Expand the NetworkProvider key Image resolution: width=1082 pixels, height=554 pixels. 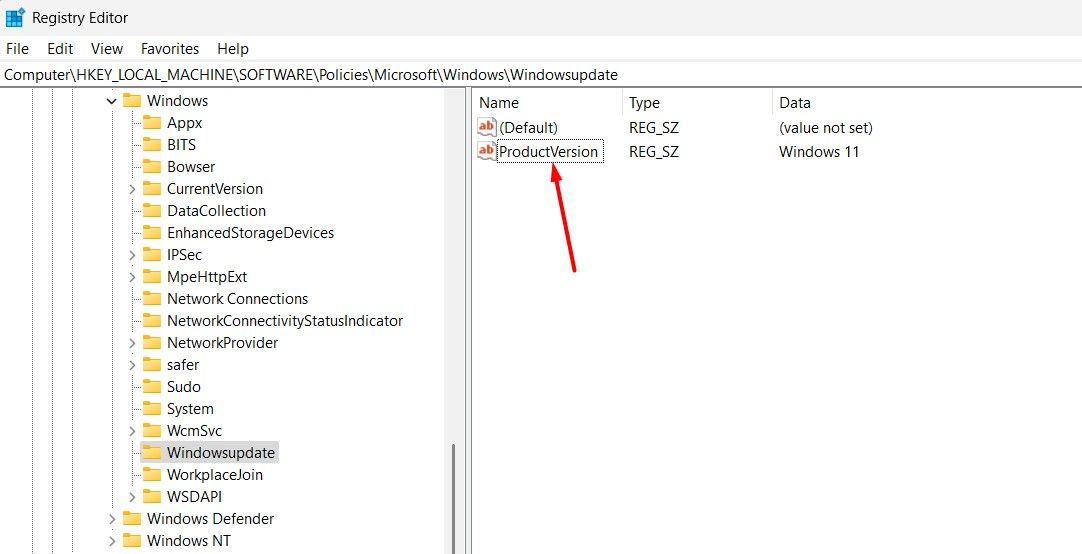132,343
